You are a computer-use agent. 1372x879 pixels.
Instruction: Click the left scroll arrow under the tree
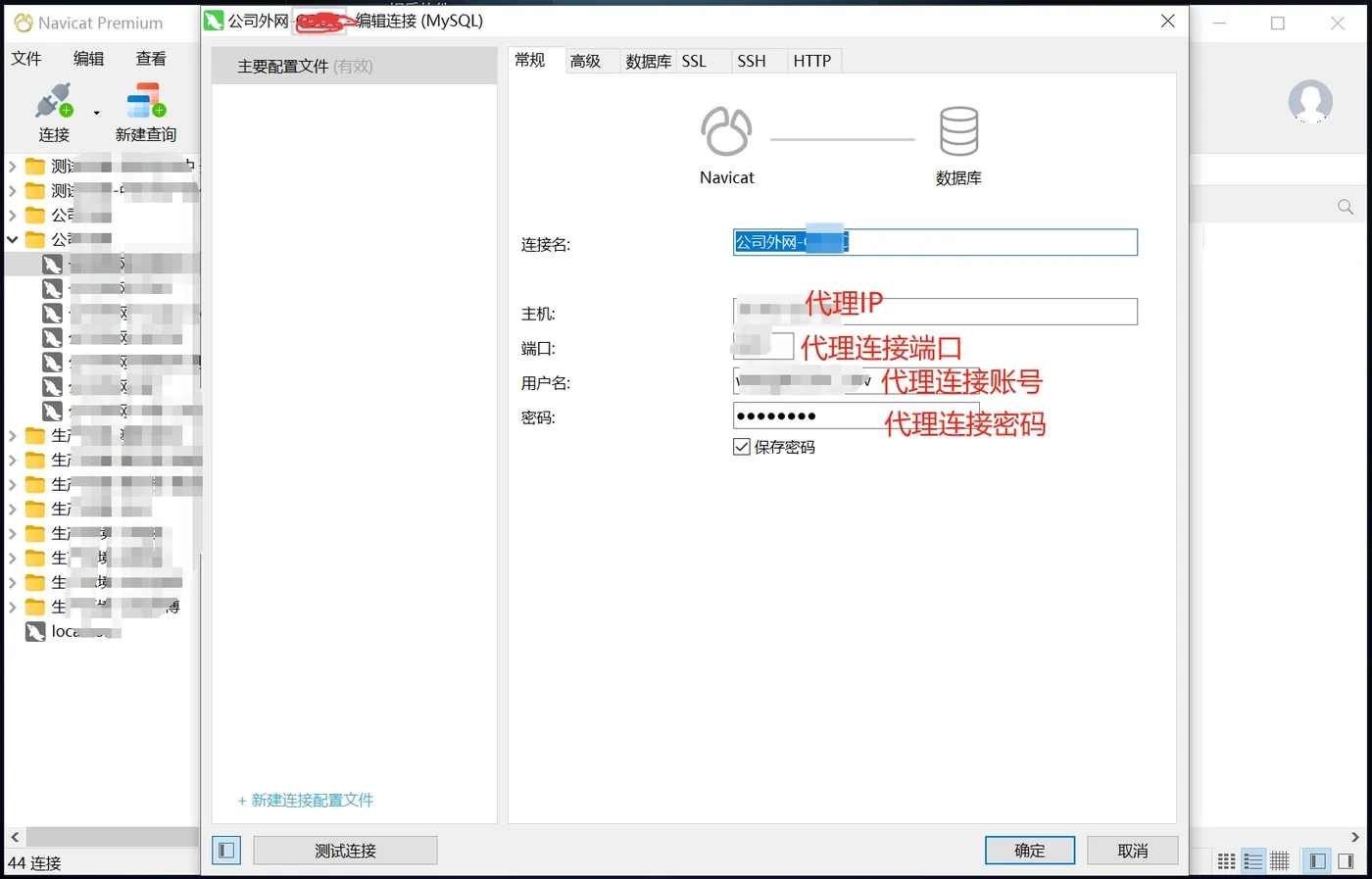(x=15, y=837)
